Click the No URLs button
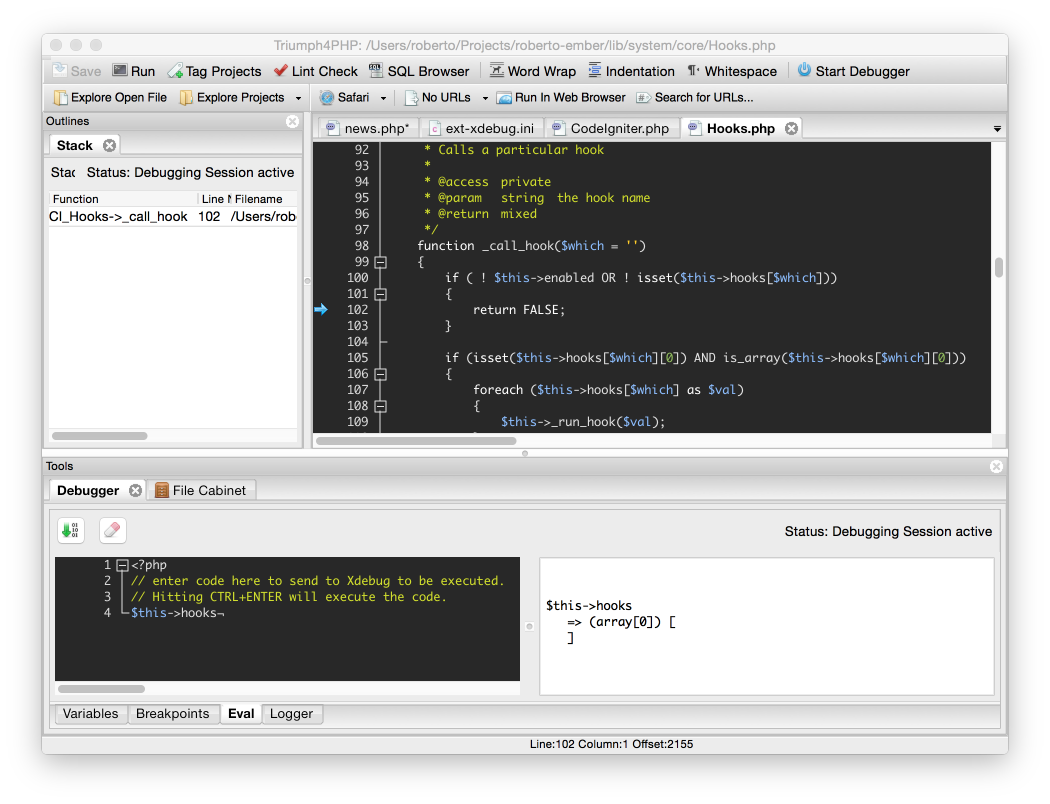The height and width of the screenshot is (804, 1050). 438,98
